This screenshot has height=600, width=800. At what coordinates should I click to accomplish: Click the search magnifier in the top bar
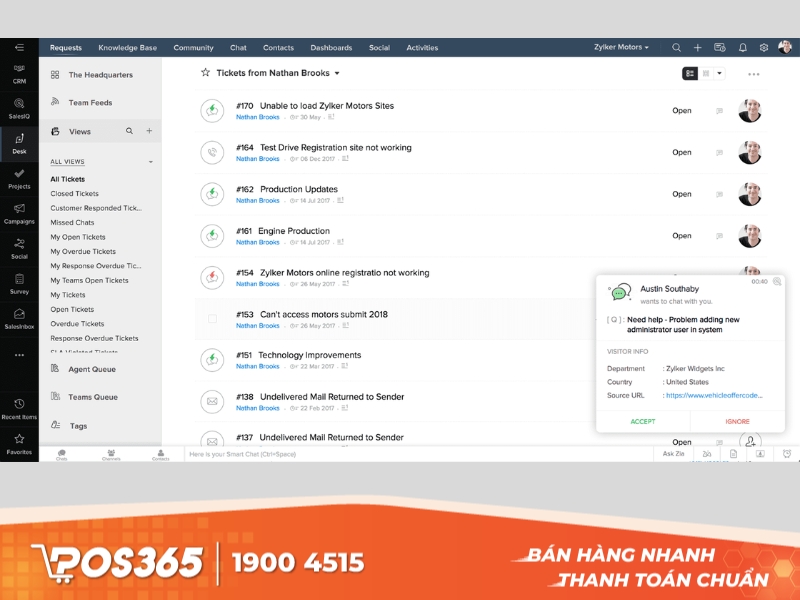point(678,47)
